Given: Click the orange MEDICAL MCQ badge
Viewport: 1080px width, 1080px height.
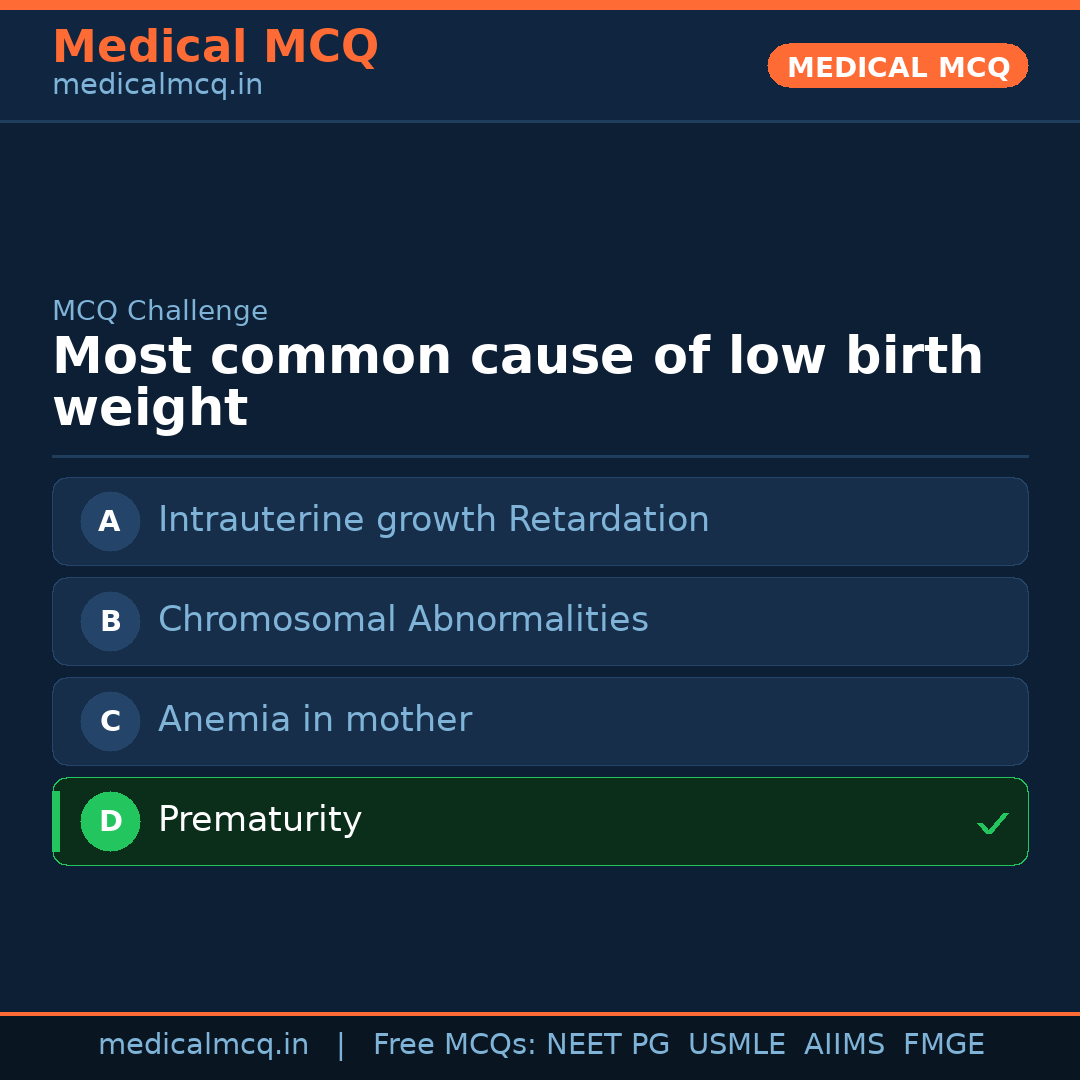Looking at the screenshot, I should pyautogui.click(x=897, y=66).
